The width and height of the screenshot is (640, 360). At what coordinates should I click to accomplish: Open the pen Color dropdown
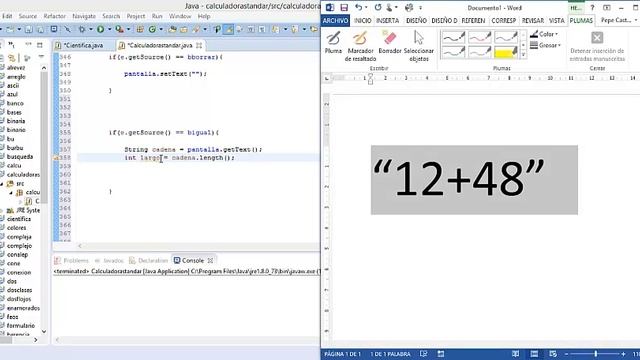pos(544,34)
